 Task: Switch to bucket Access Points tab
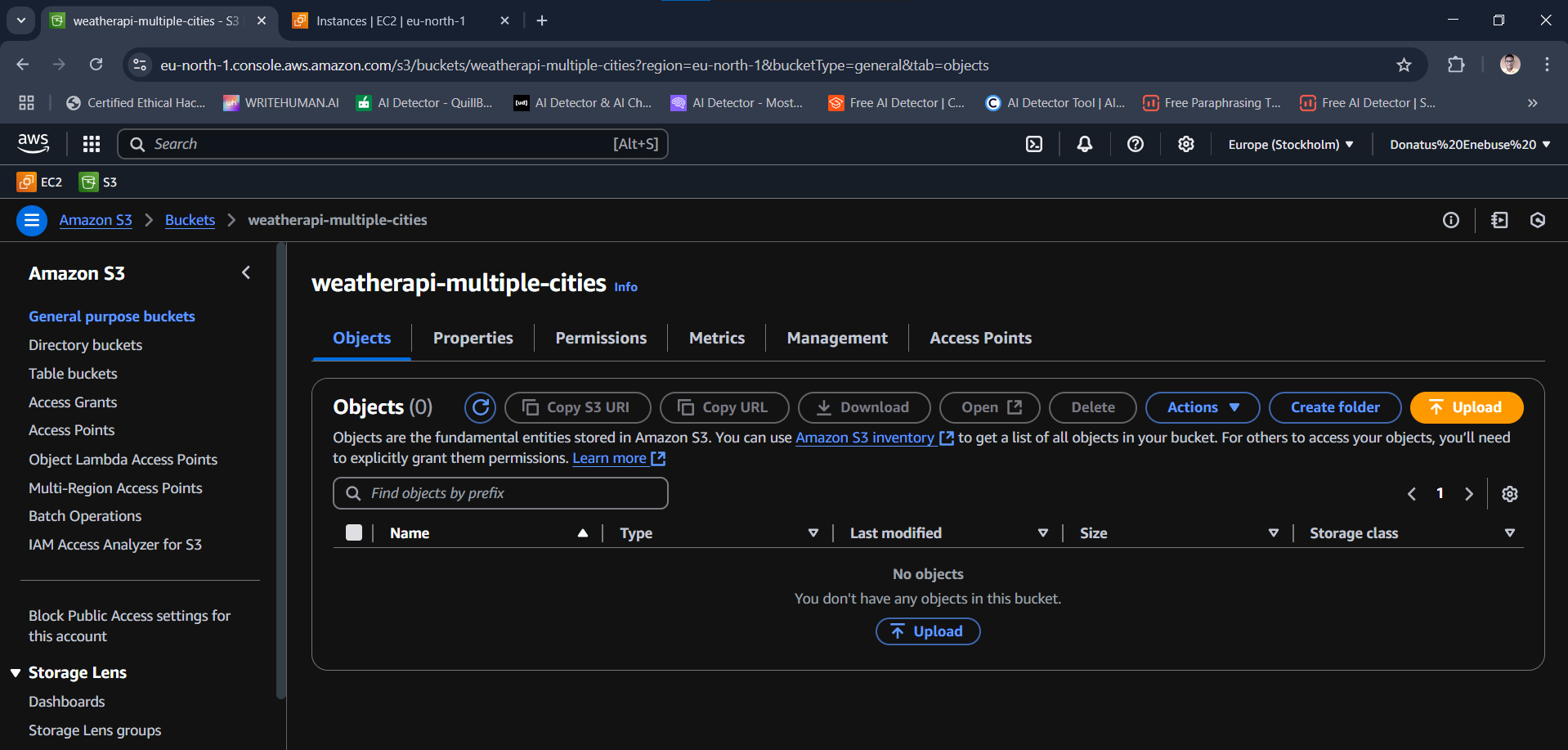[981, 338]
